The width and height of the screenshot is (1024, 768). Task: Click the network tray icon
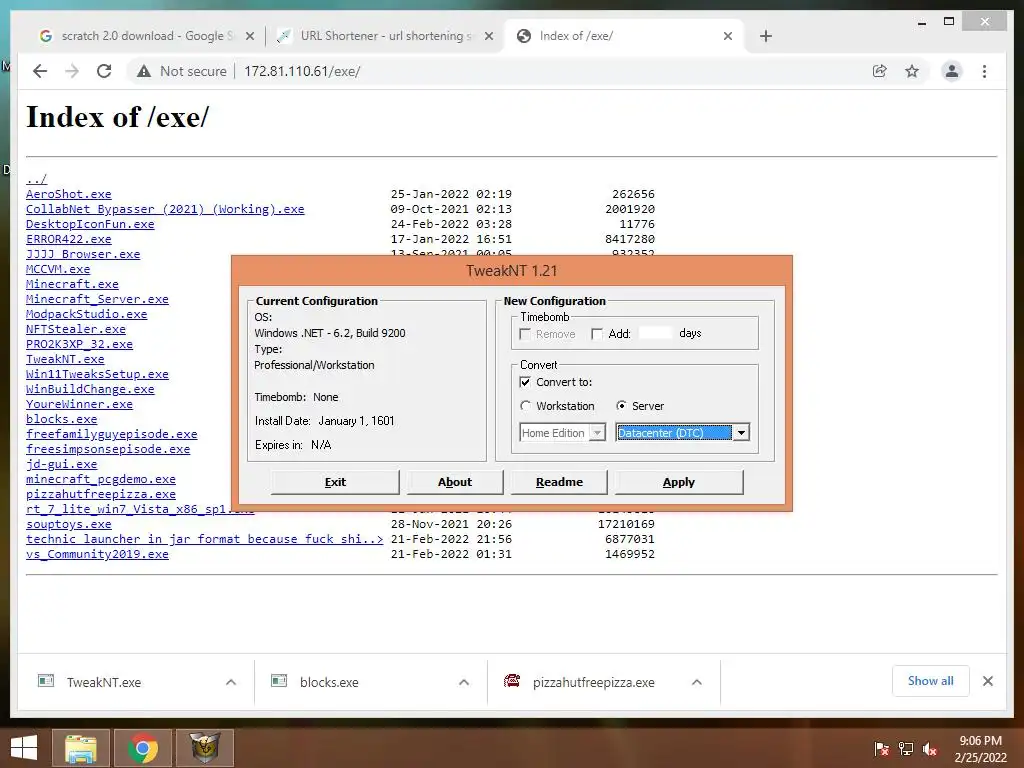click(x=906, y=748)
